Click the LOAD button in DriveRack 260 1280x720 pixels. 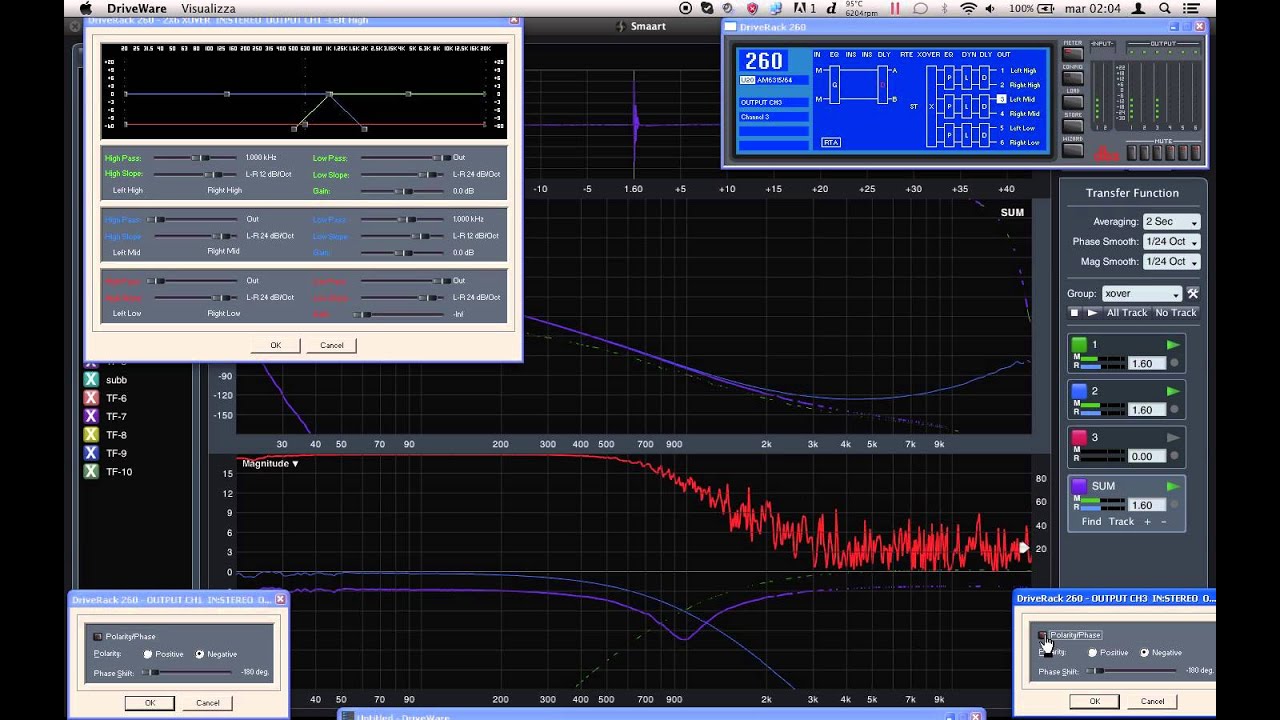pyautogui.click(x=1073, y=102)
